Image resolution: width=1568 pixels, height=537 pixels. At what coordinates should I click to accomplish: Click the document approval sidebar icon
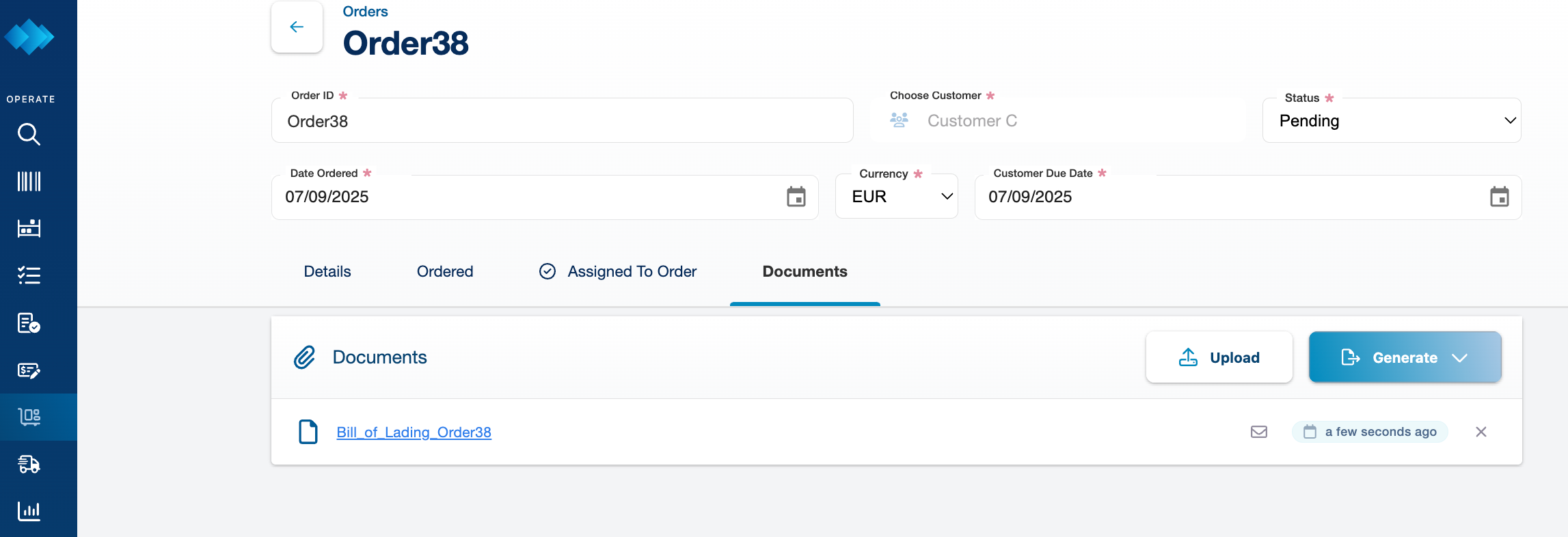coord(29,322)
